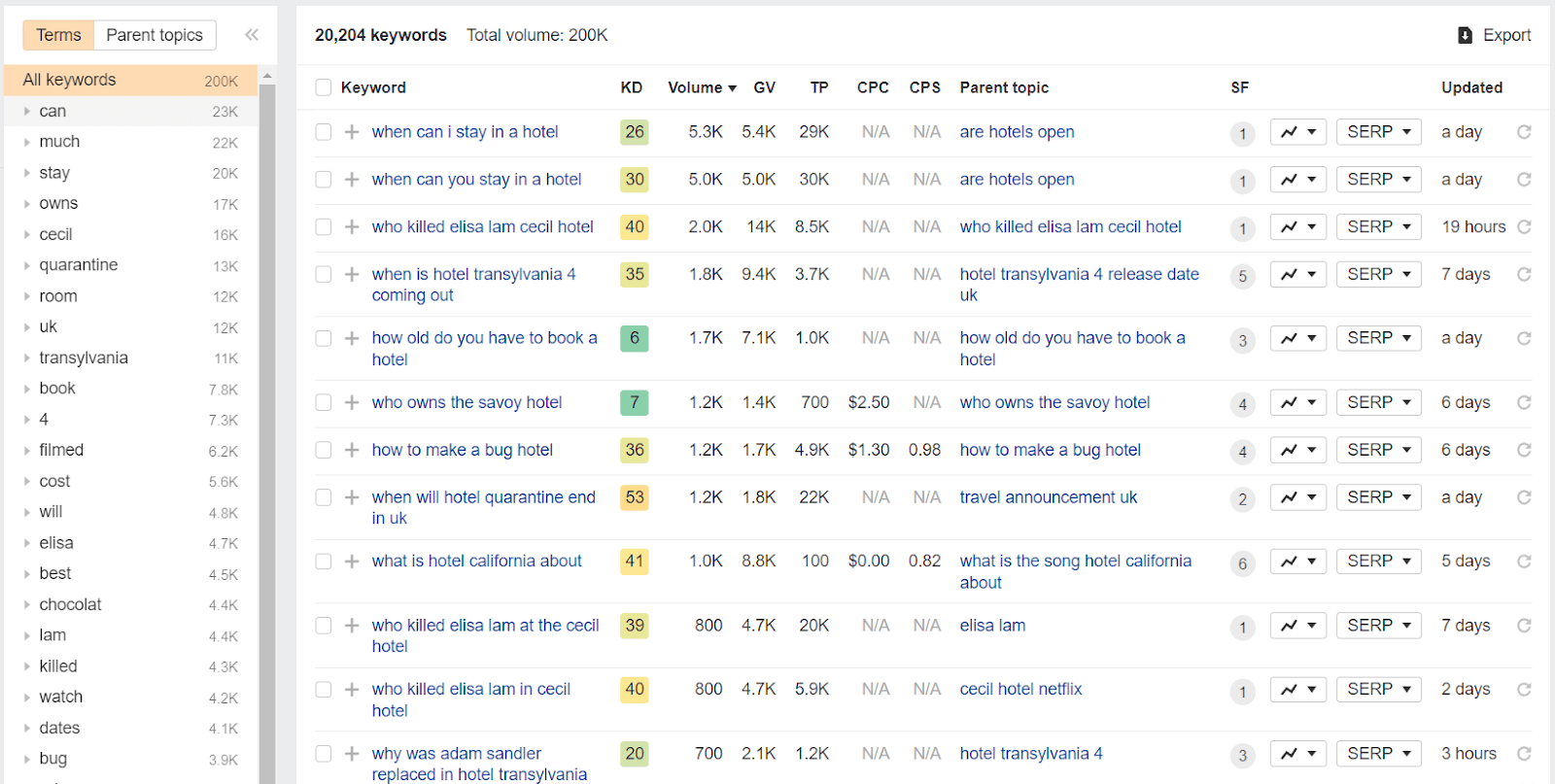
Task: Expand the 'quarantine' term group
Action: (27, 265)
